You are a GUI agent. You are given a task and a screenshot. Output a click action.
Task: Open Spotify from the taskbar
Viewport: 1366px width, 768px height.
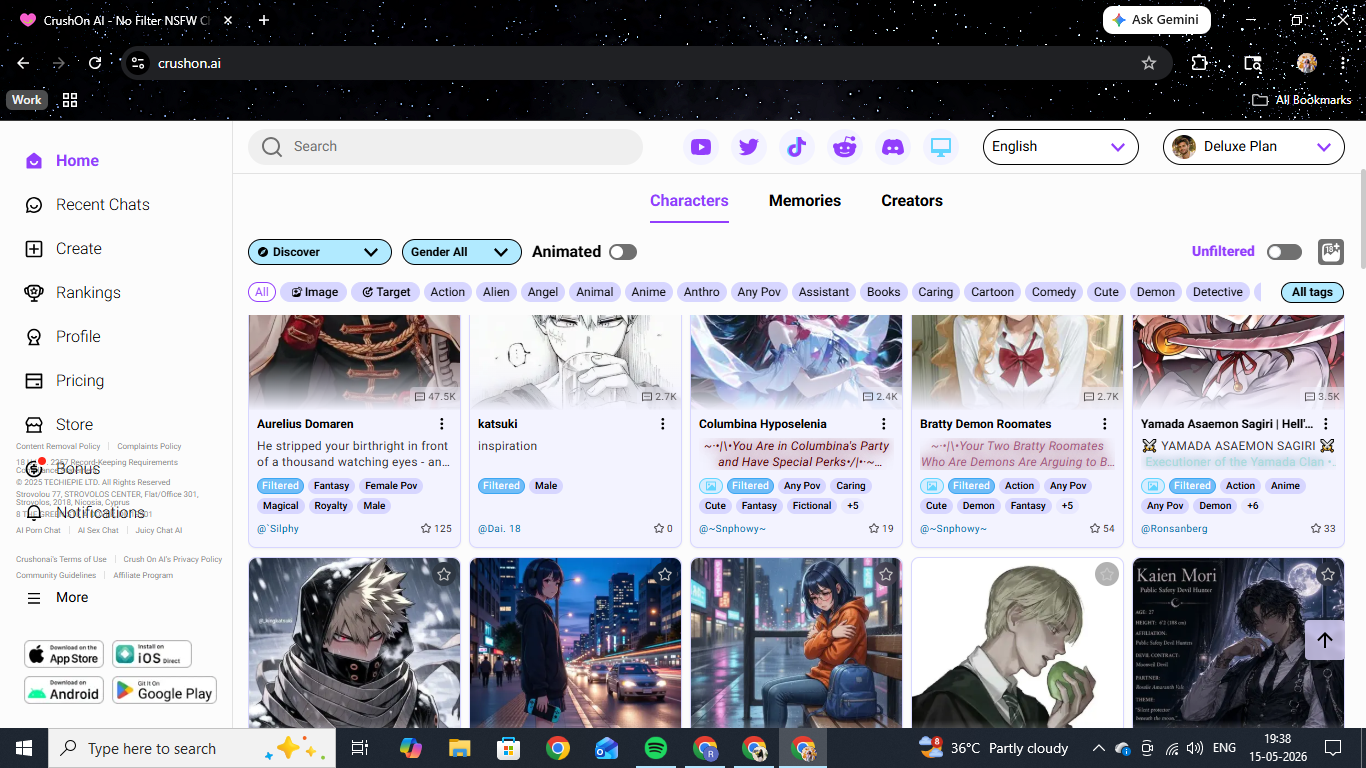[x=656, y=748]
